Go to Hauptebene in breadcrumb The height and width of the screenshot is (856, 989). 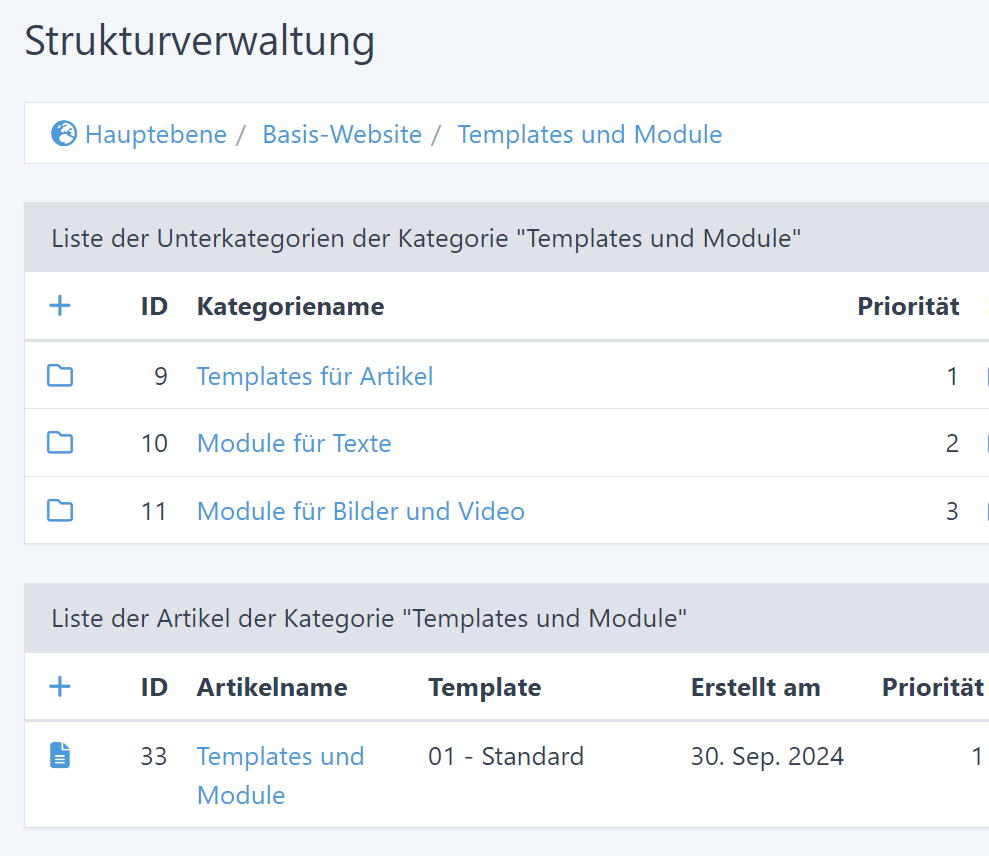coord(155,134)
